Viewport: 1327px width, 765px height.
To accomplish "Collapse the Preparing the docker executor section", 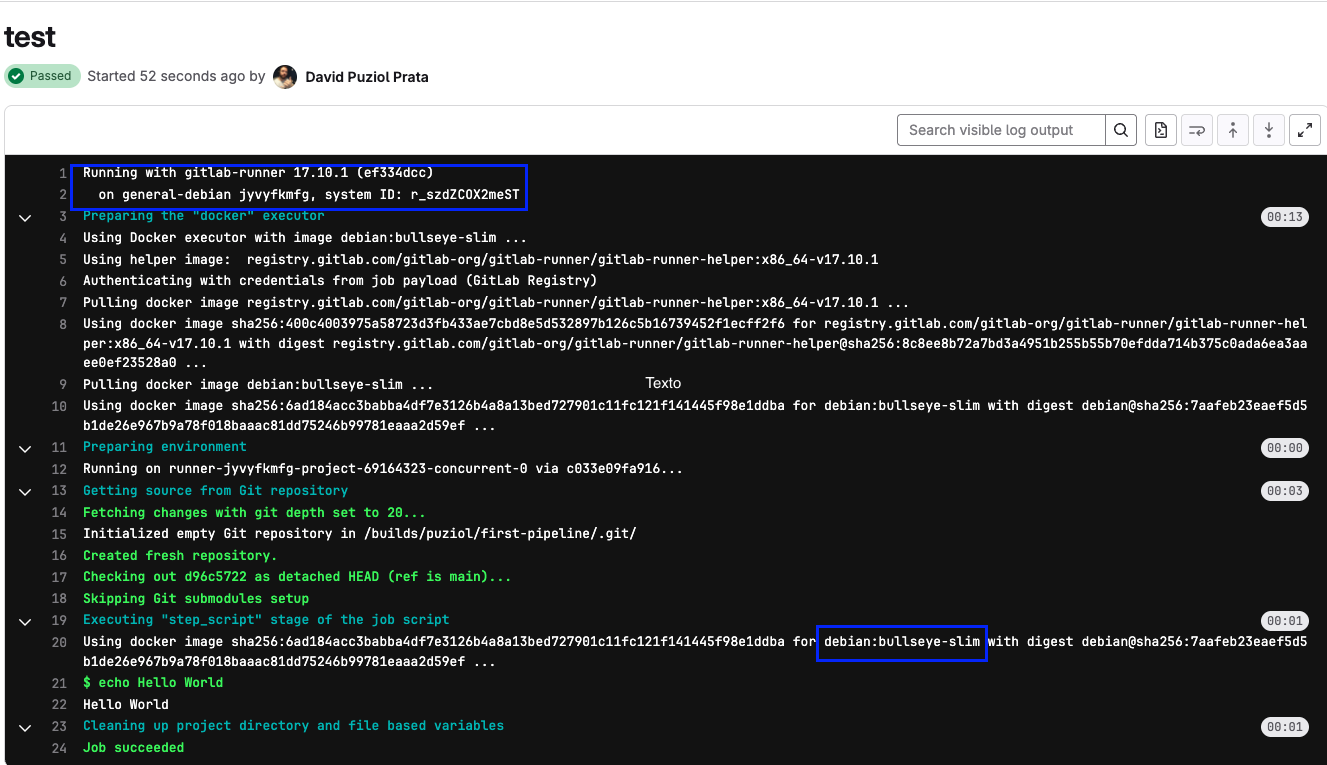I will click(25, 217).
